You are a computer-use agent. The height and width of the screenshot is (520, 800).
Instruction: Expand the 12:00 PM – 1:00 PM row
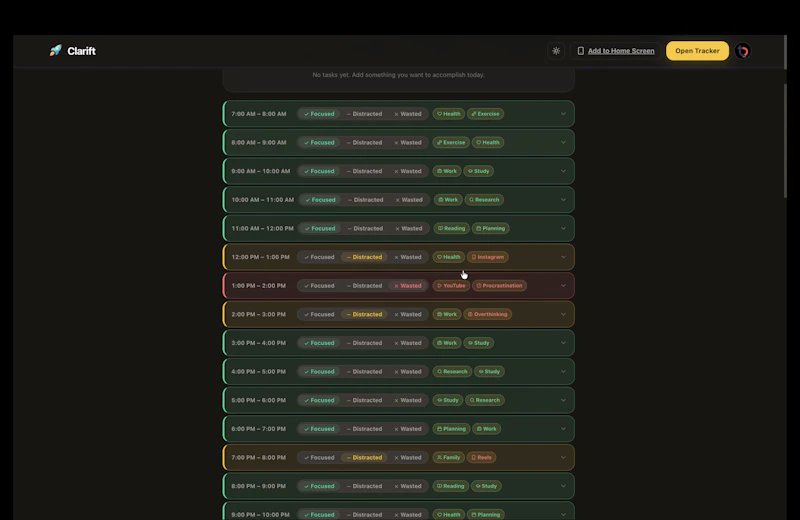pyautogui.click(x=563, y=257)
